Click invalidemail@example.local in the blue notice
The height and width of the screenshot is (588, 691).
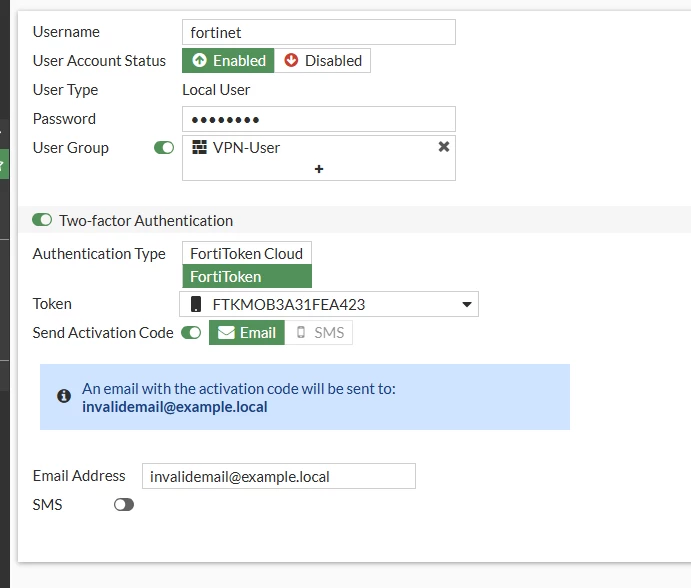click(x=175, y=406)
